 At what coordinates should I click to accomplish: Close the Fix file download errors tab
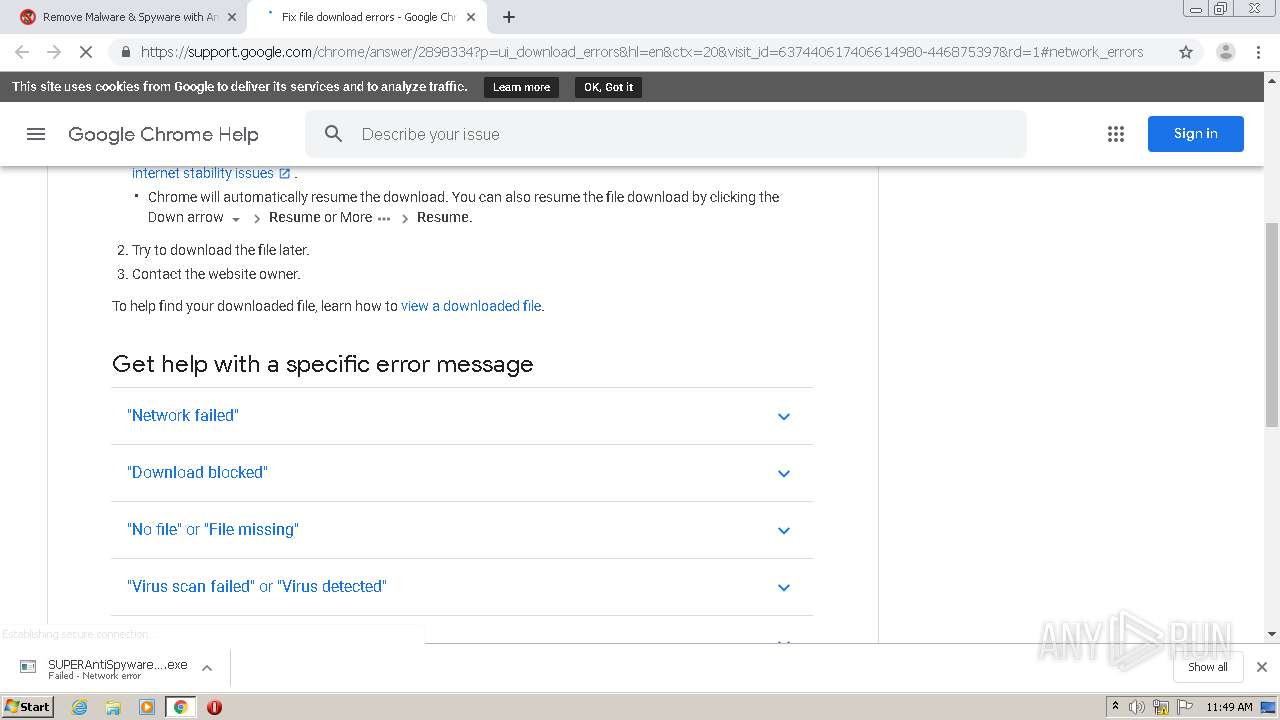pyautogui.click(x=471, y=17)
